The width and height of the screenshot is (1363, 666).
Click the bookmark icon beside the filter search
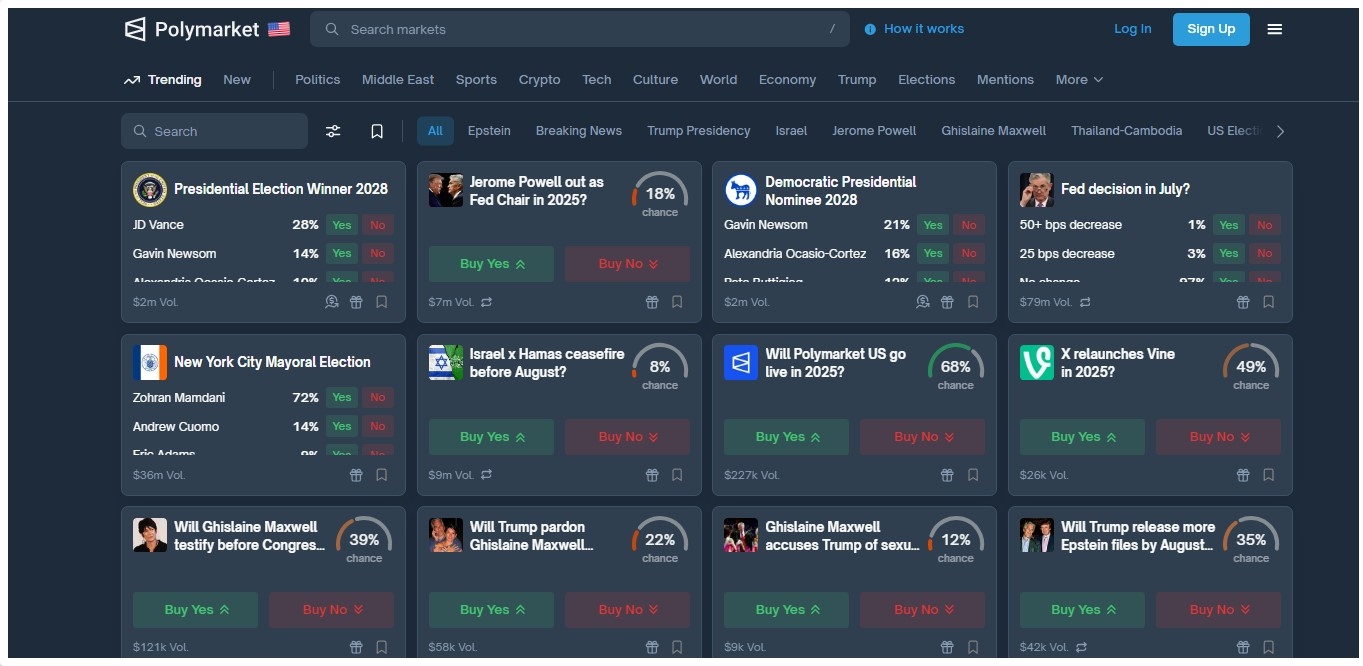[x=377, y=131]
